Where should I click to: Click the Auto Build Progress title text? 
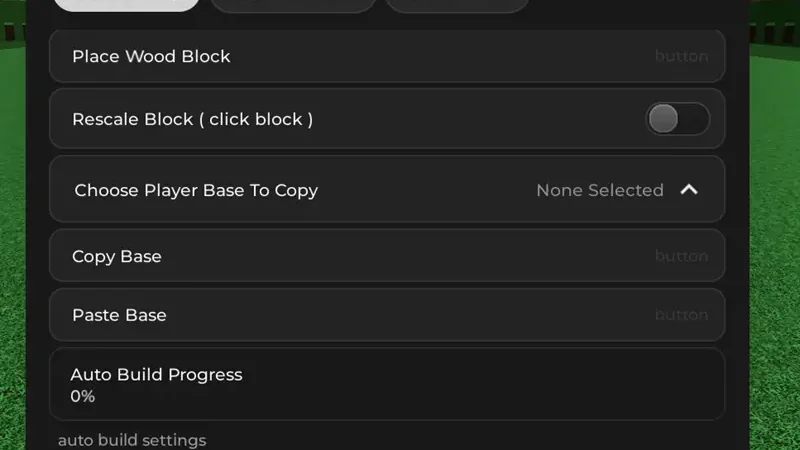point(156,375)
